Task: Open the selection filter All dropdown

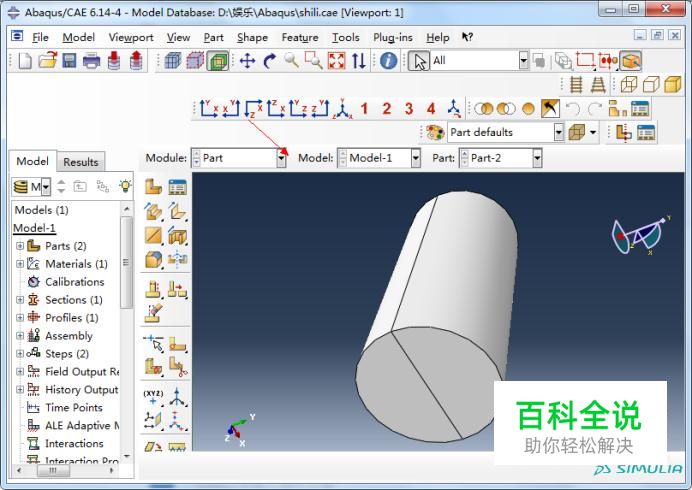Action: click(523, 60)
